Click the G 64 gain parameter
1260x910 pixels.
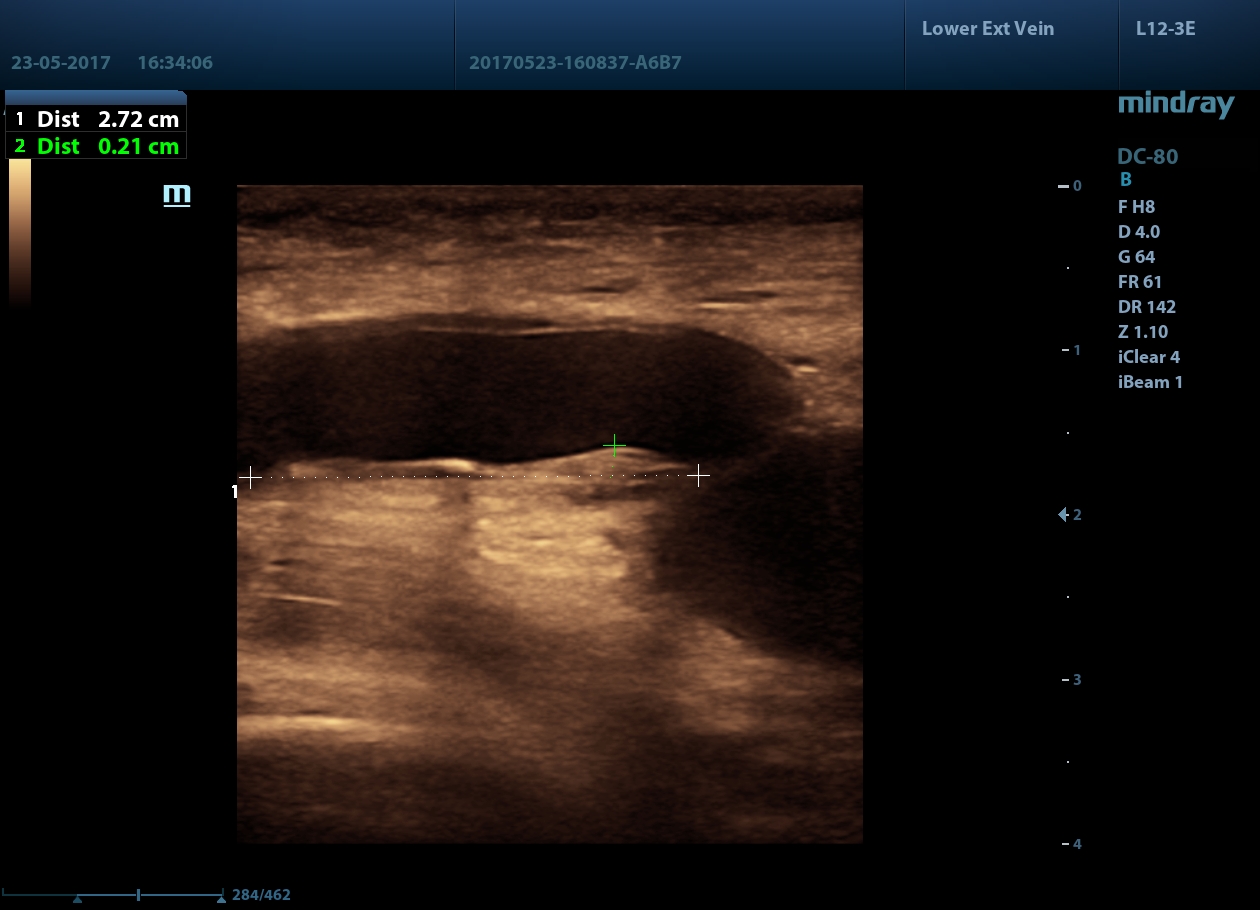coord(1138,257)
